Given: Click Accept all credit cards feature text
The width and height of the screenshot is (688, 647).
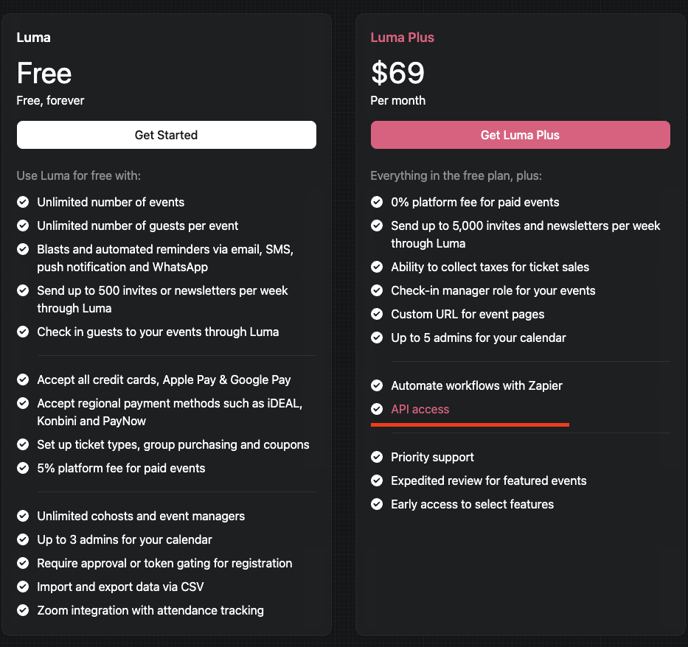Looking at the screenshot, I should [x=164, y=380].
